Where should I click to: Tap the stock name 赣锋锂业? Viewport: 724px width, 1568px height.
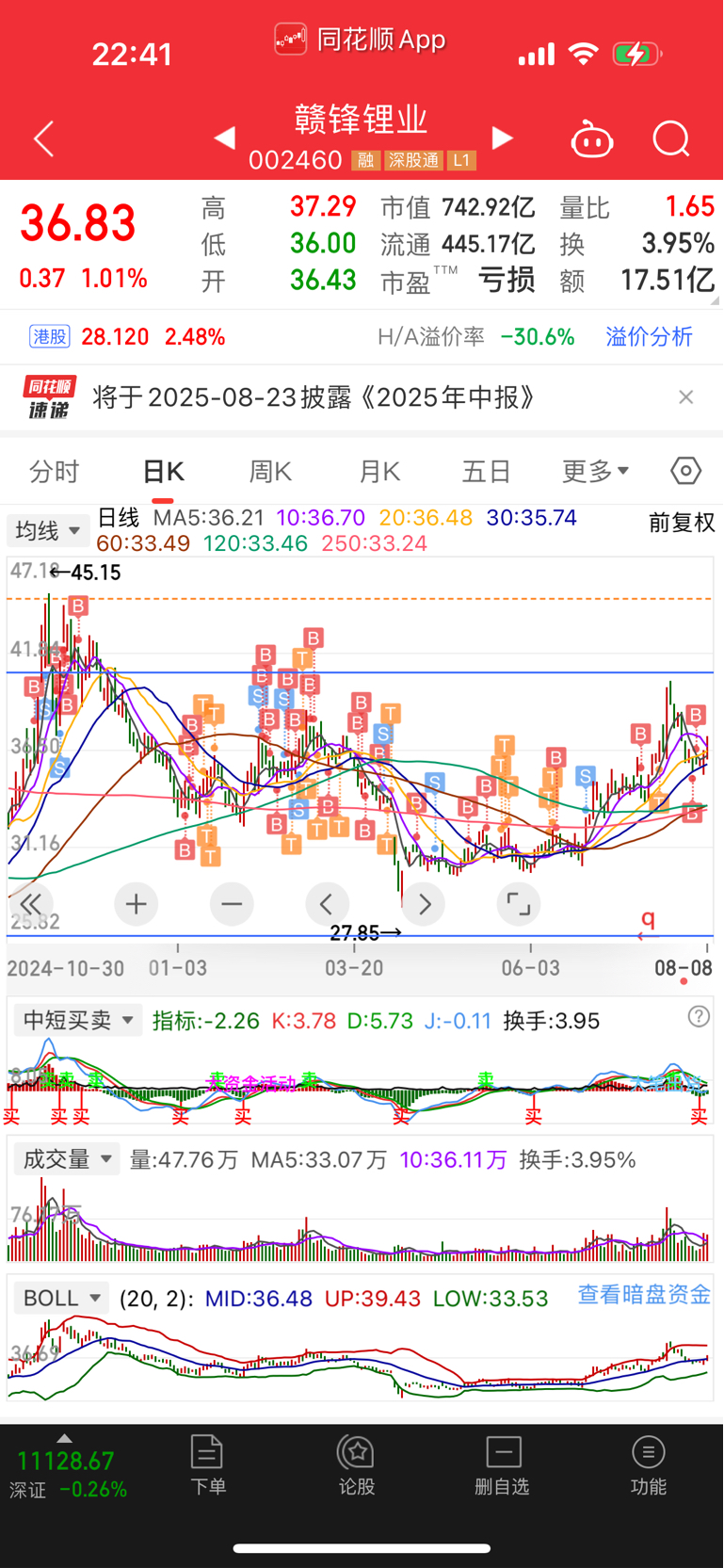coord(362,120)
